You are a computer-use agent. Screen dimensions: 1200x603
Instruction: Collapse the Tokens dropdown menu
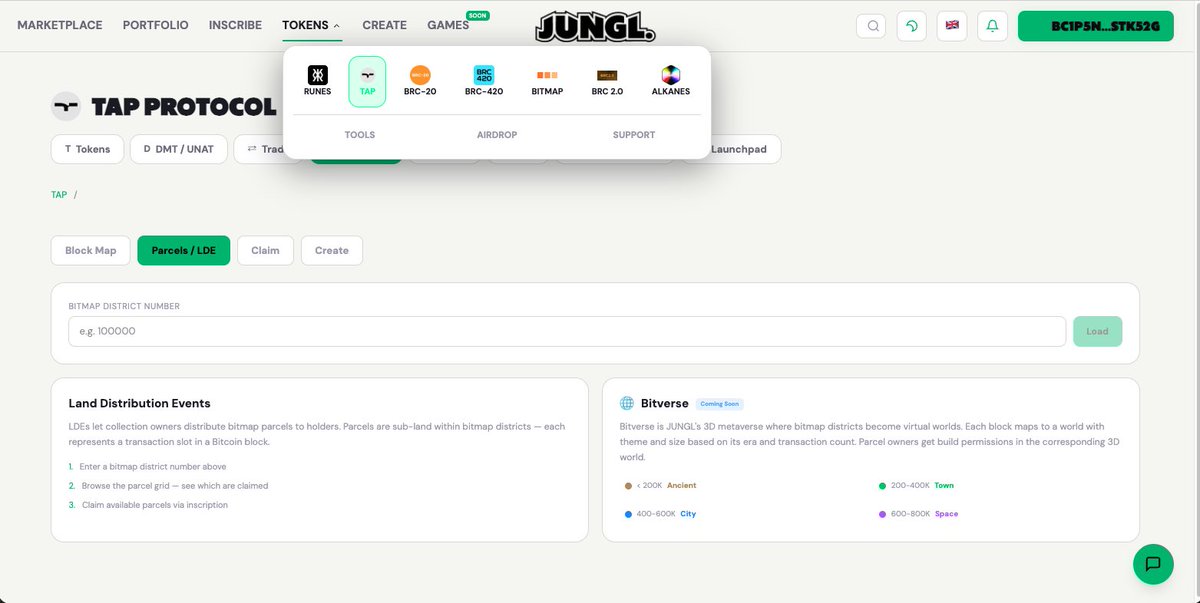[312, 25]
